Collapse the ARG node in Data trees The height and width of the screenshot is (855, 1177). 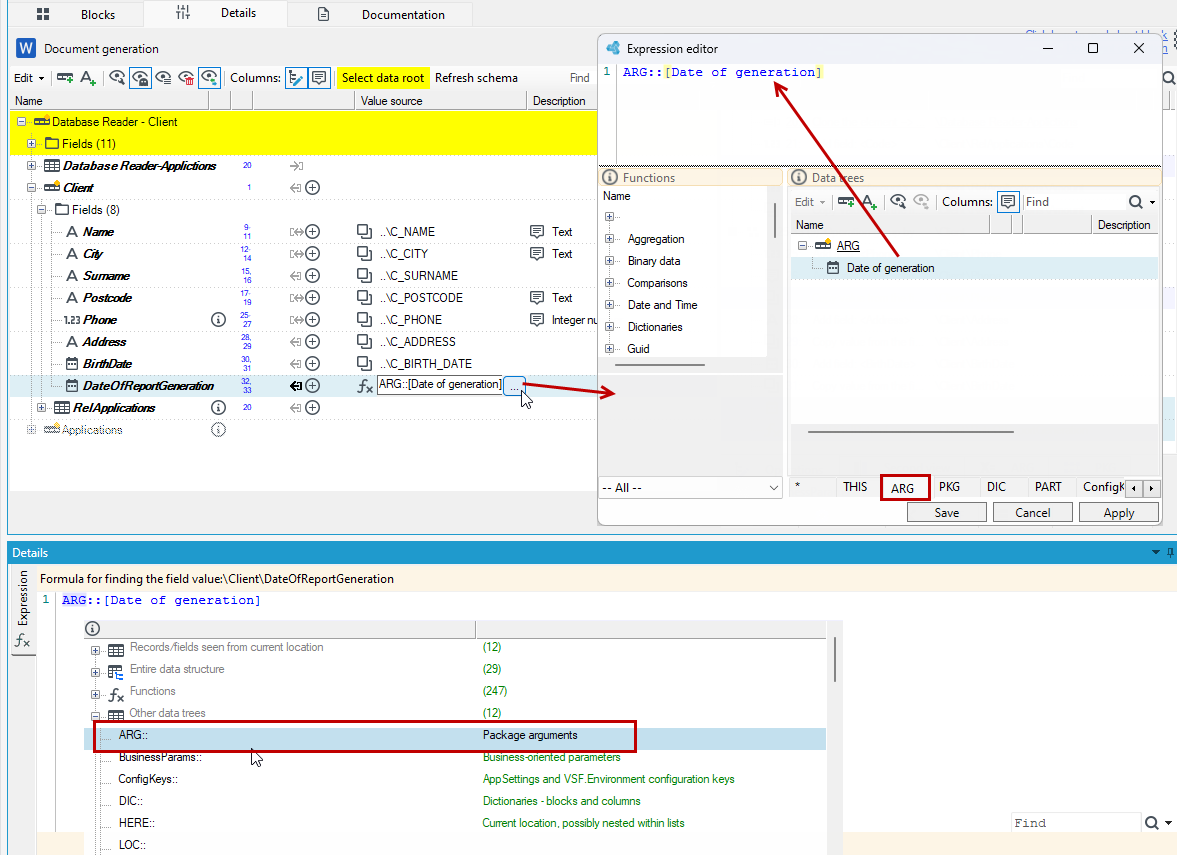802,245
